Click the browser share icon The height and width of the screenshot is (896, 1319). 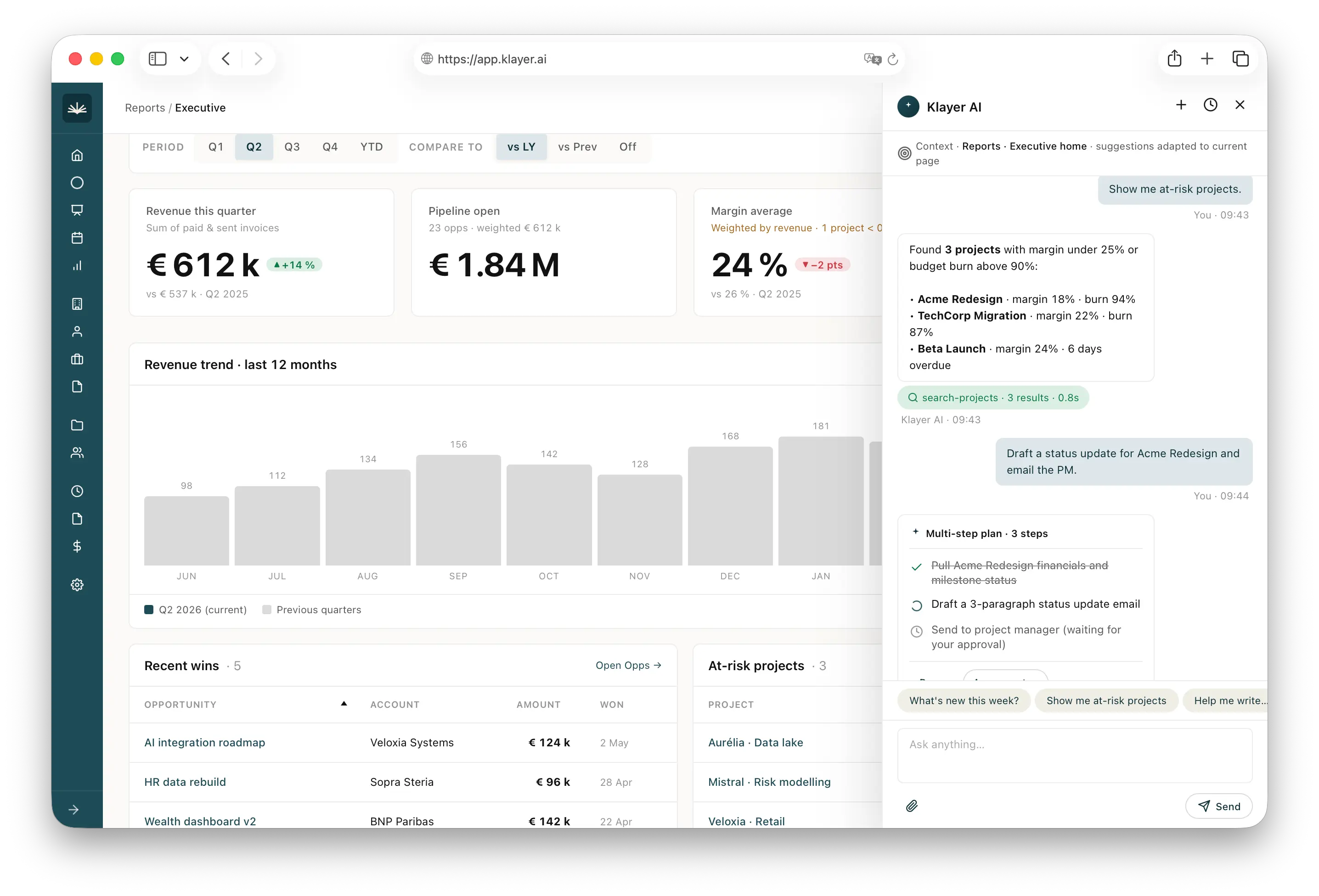click(1175, 58)
